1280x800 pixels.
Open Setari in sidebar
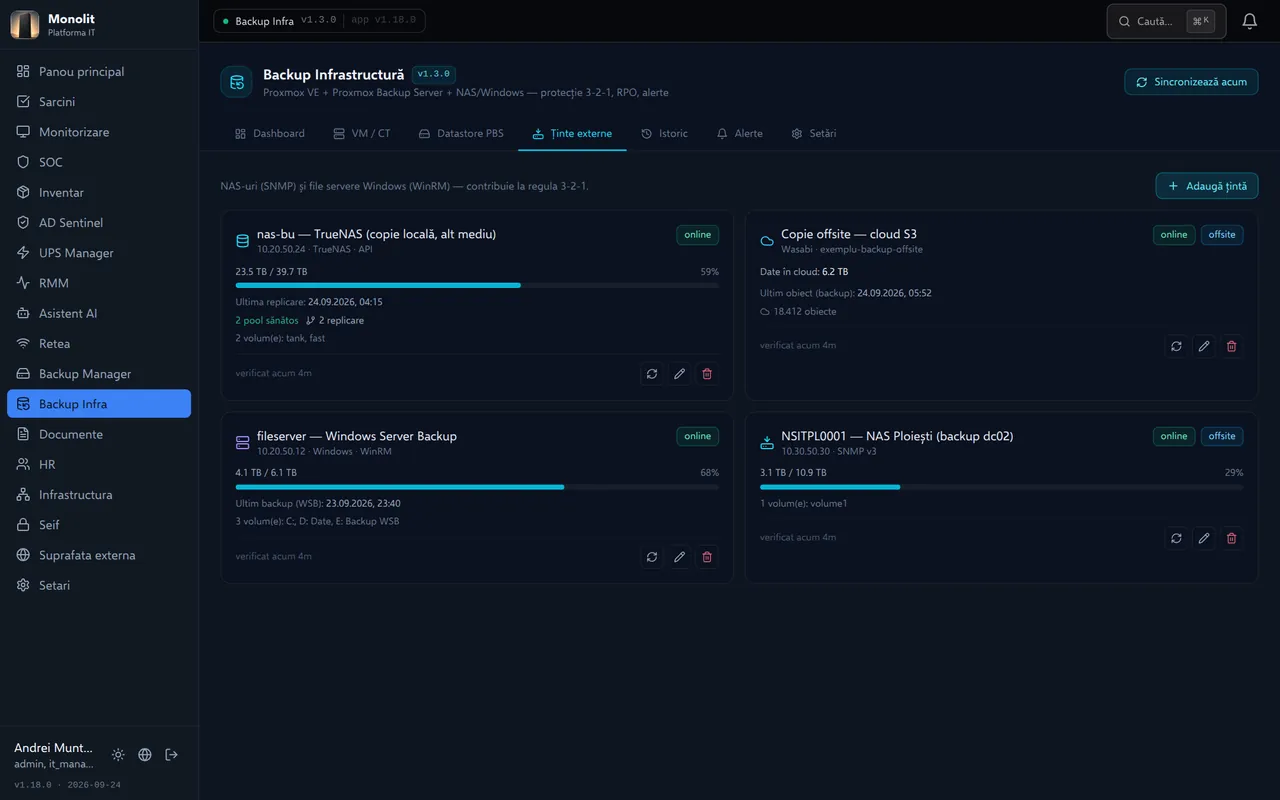point(99,585)
